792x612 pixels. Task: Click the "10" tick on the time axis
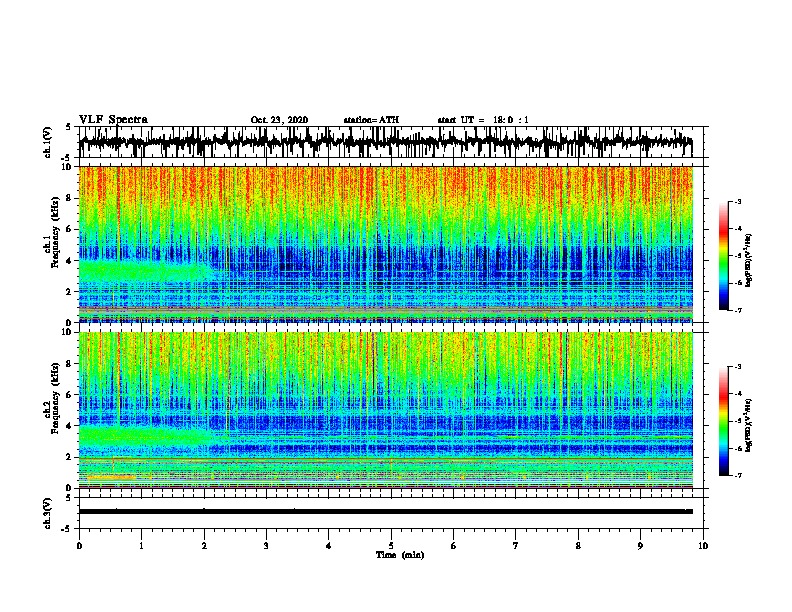tap(703, 546)
